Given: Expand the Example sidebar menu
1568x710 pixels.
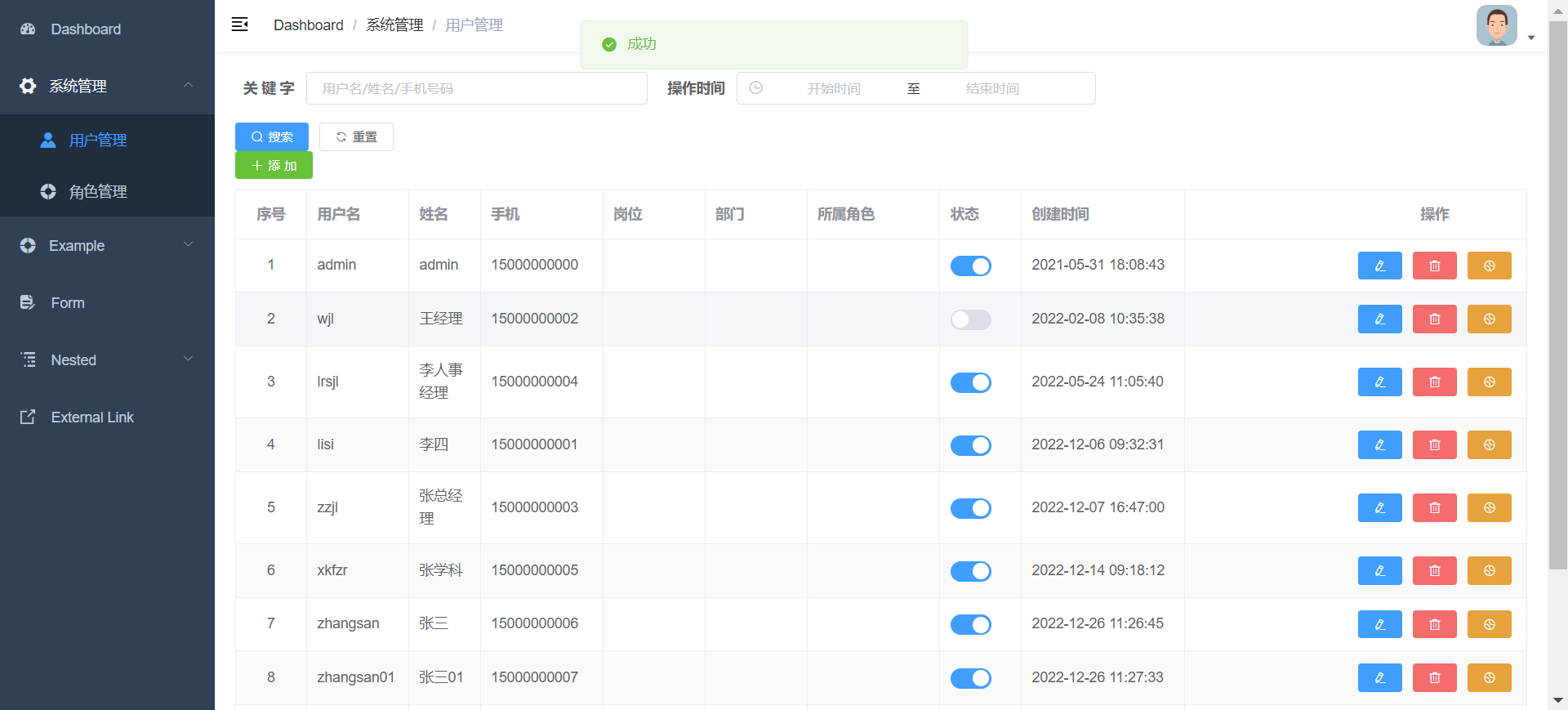Looking at the screenshot, I should coord(107,245).
